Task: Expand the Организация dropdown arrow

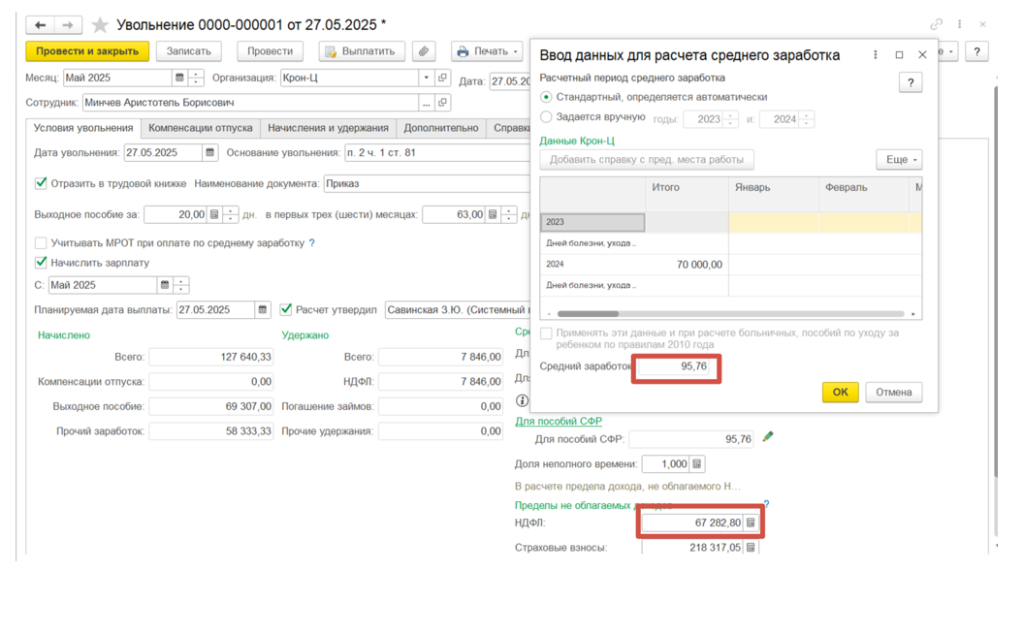Action: click(427, 77)
